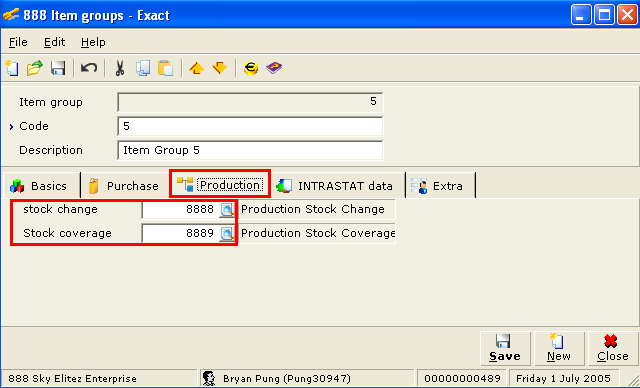Click the Open folder toolbar icon
Viewport: 640px width, 388px height.
pos(35,68)
